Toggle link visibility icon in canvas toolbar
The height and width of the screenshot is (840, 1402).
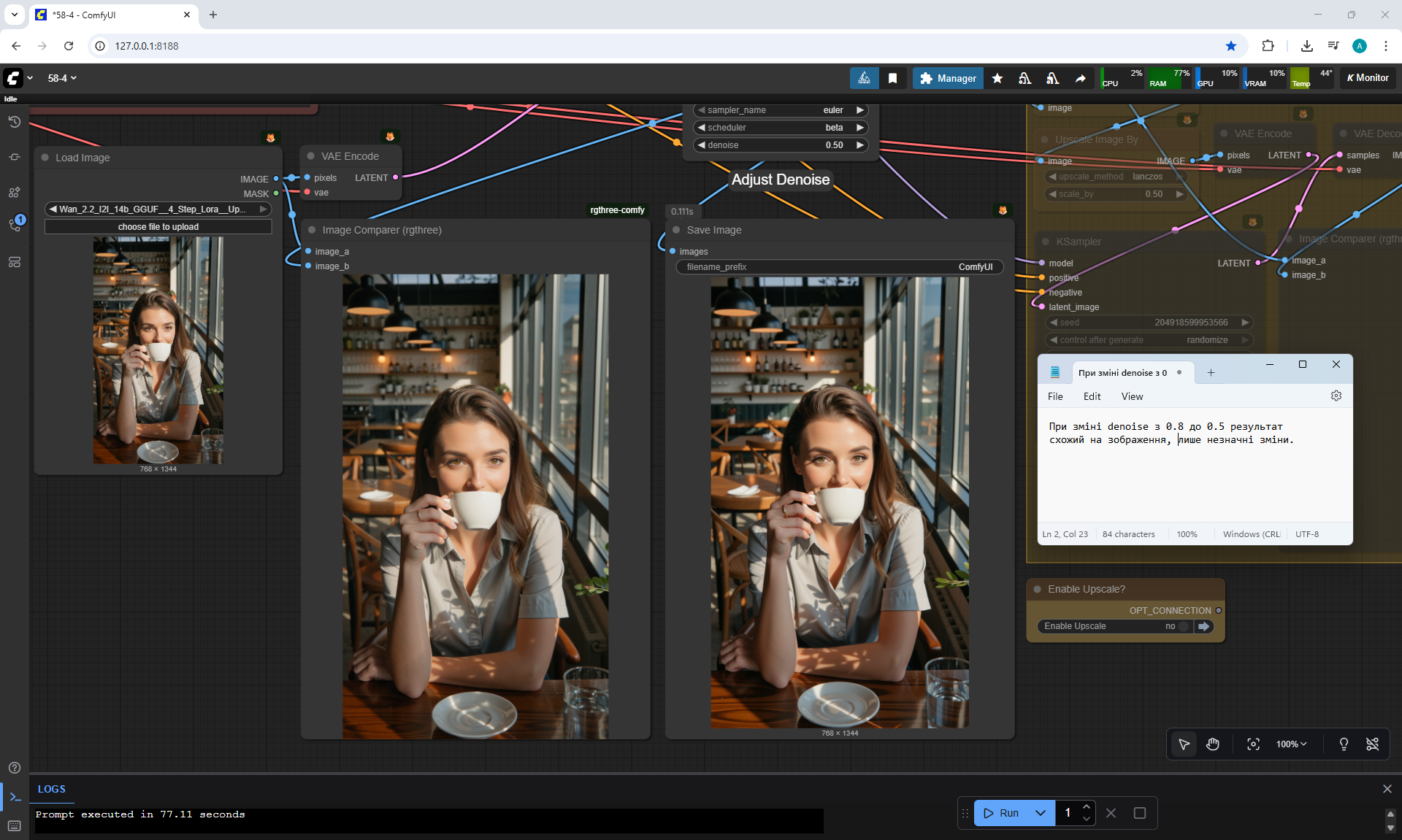[x=1372, y=744]
